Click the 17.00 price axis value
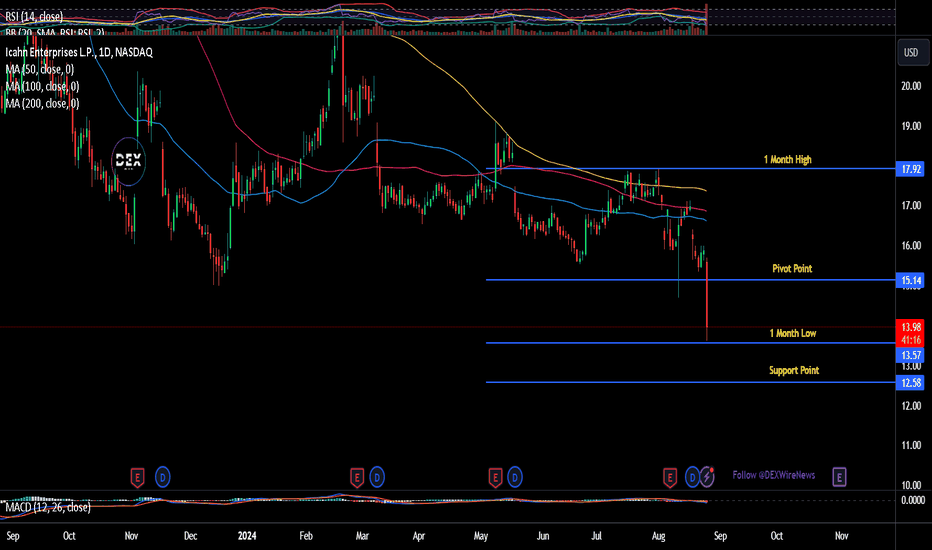This screenshot has width=932, height=550. (x=911, y=206)
